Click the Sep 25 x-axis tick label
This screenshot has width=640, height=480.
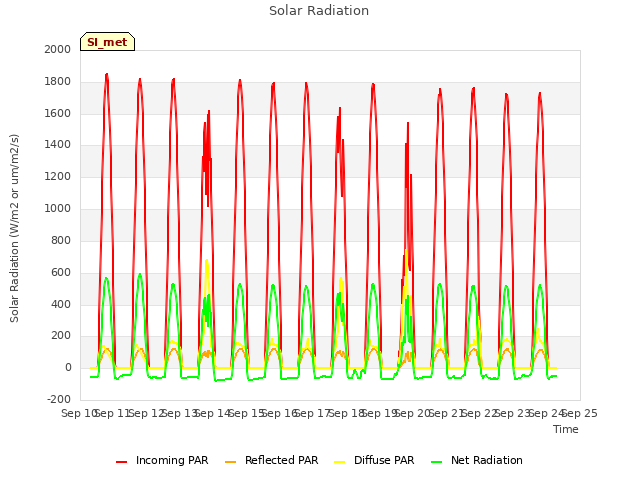(x=580, y=413)
